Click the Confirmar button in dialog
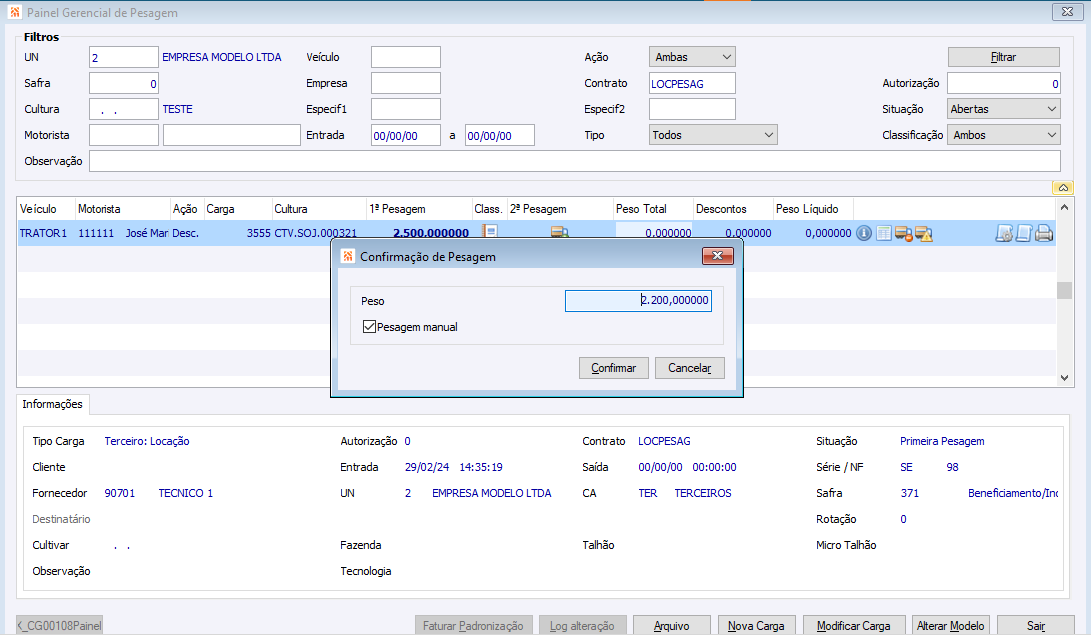 [x=614, y=368]
